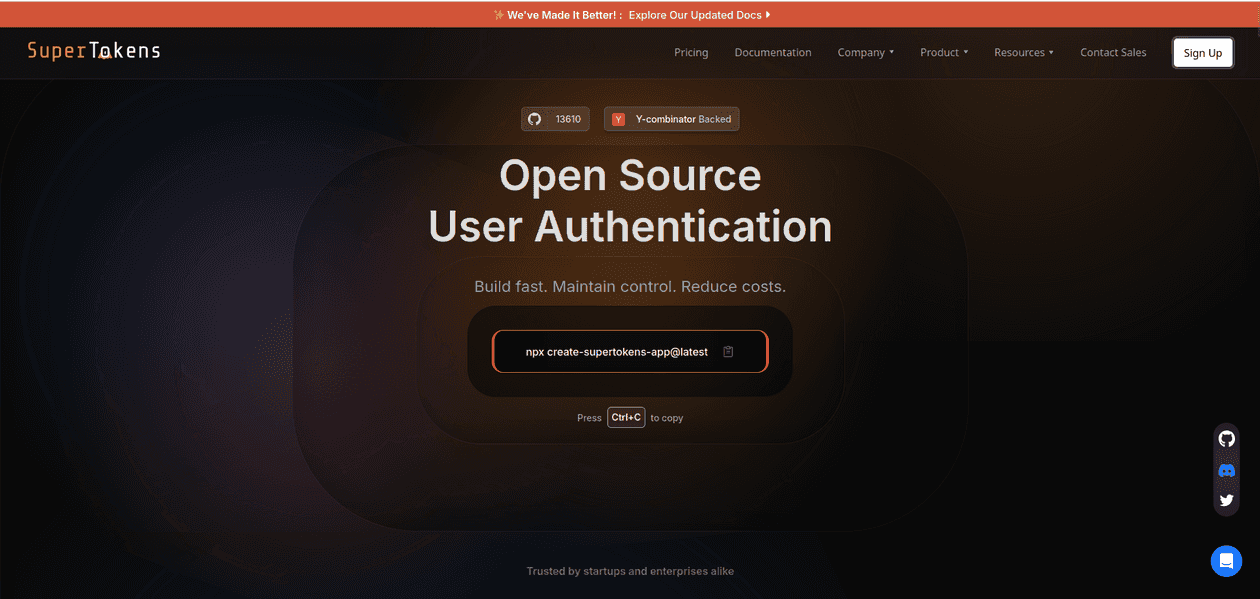Click Contact Sales in the navbar

[1113, 52]
